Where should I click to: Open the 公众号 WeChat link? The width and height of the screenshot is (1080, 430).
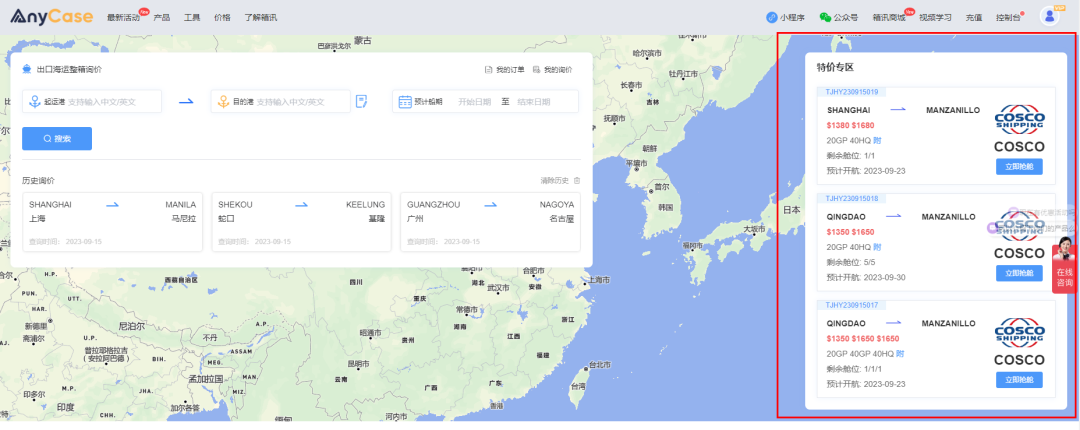pos(838,17)
